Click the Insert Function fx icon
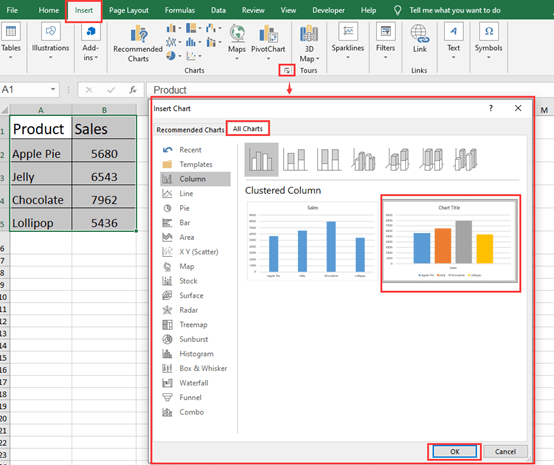 (132, 90)
